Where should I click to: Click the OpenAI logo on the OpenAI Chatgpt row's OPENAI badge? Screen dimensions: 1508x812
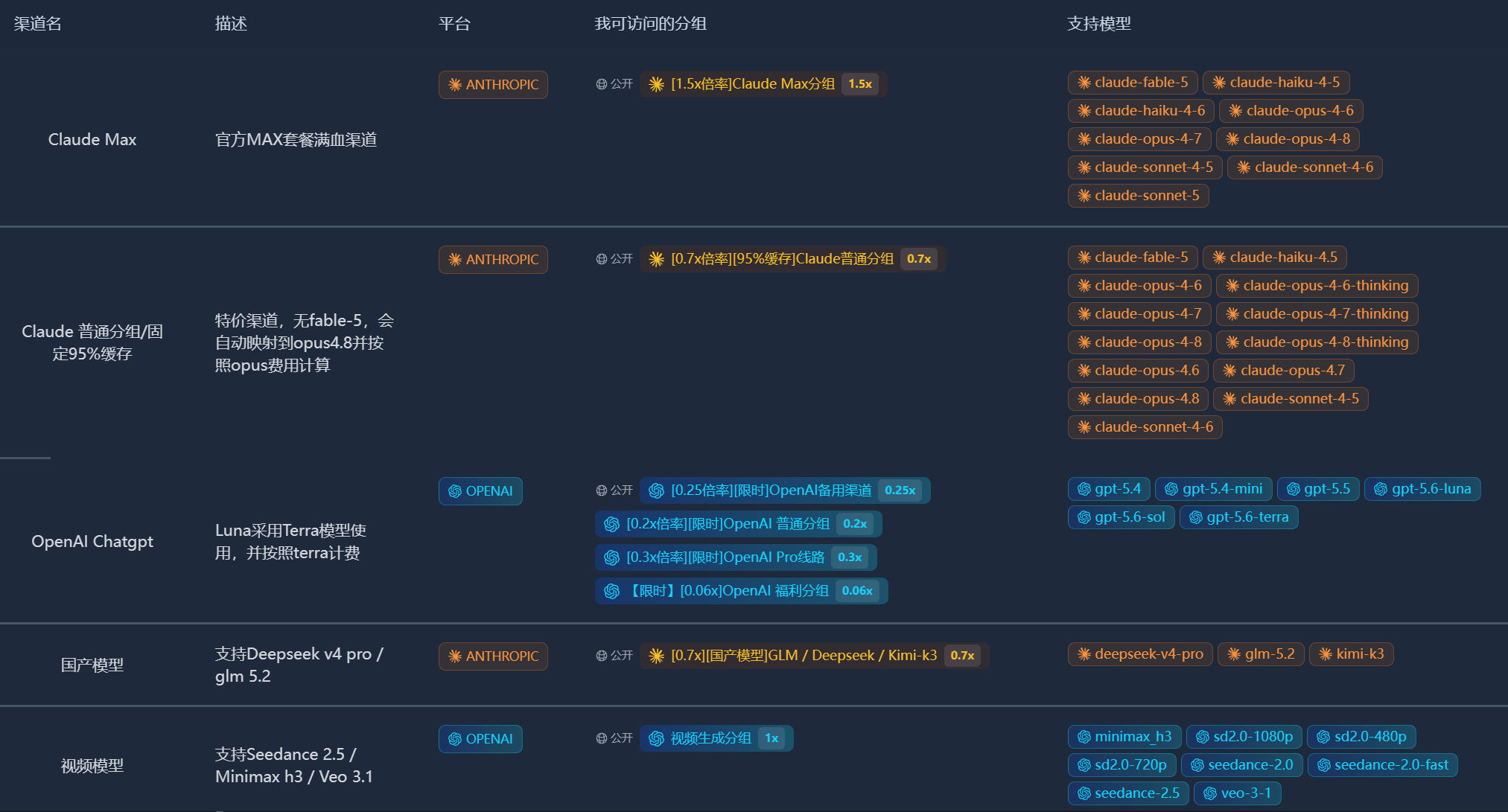pyautogui.click(x=455, y=491)
